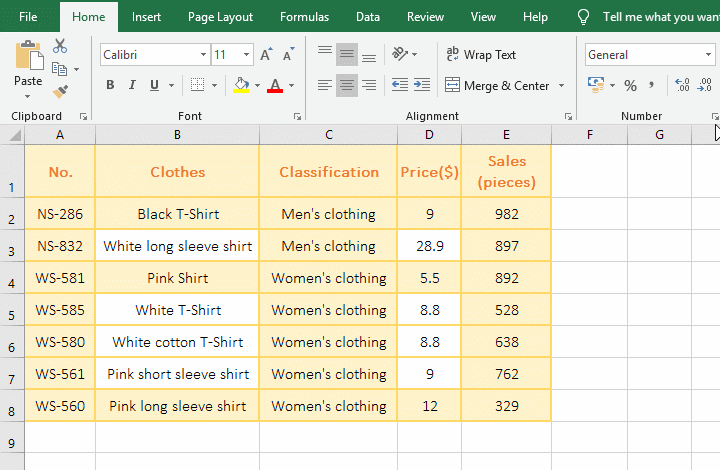720x470 pixels.
Task: Expand the Underline style arrow
Action: tap(171, 85)
